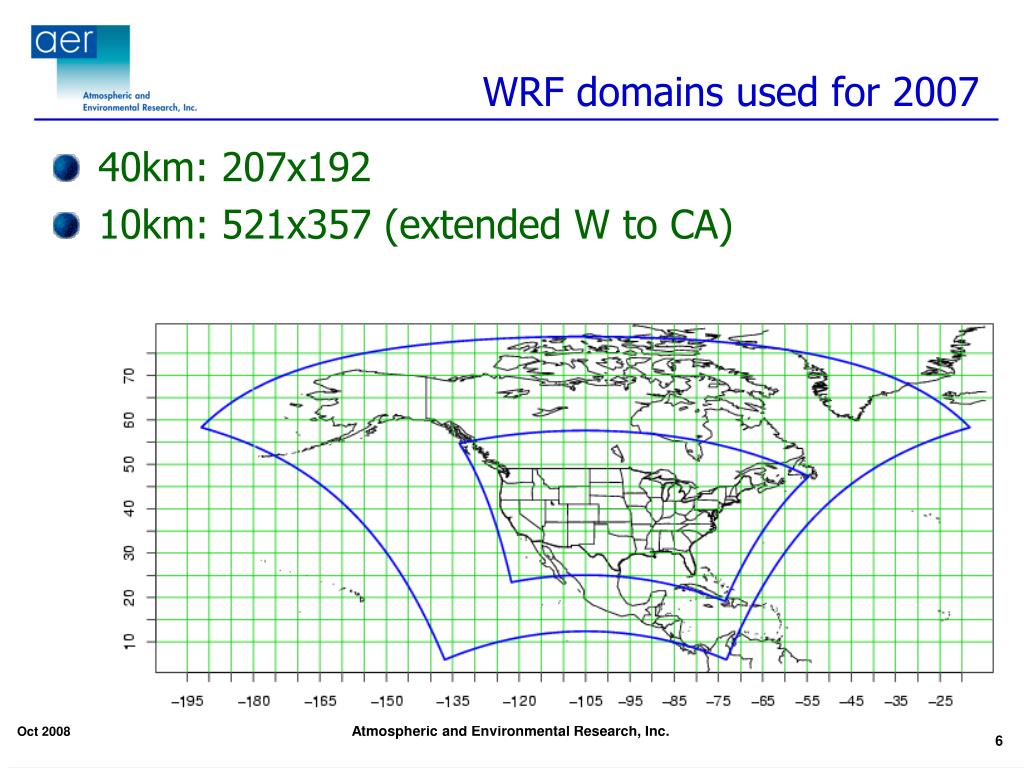Viewport: 1024px width, 768px height.
Task: Click the -150 longitude axis label
Action: pos(387,701)
